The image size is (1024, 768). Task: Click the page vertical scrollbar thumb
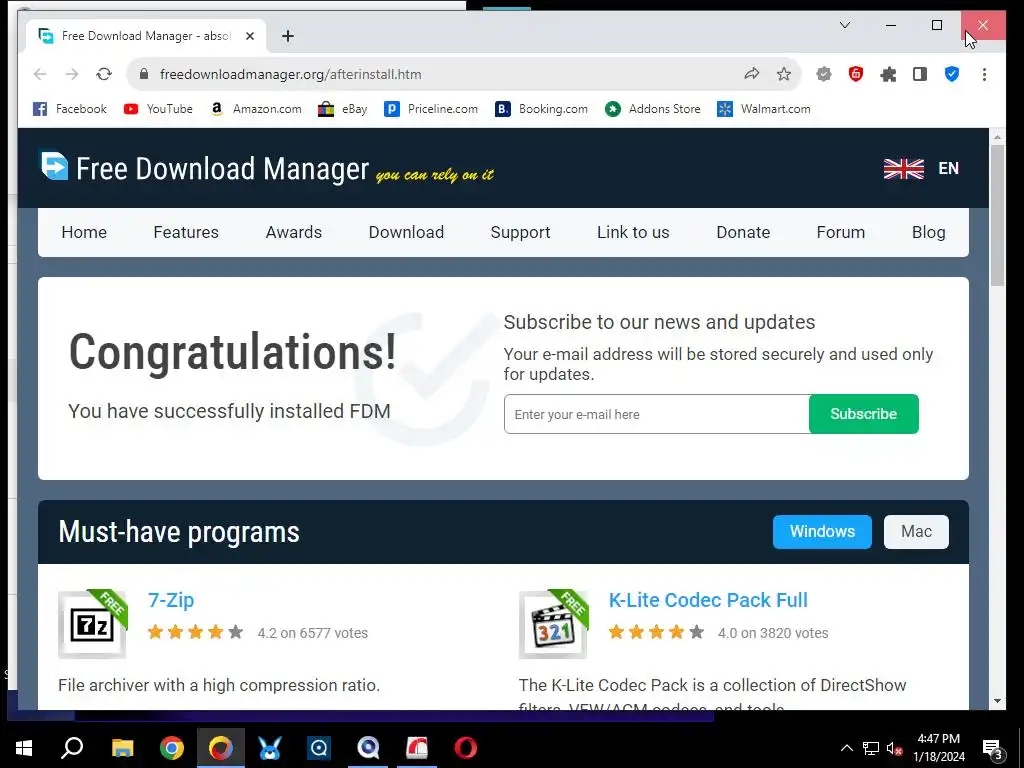coord(997,216)
